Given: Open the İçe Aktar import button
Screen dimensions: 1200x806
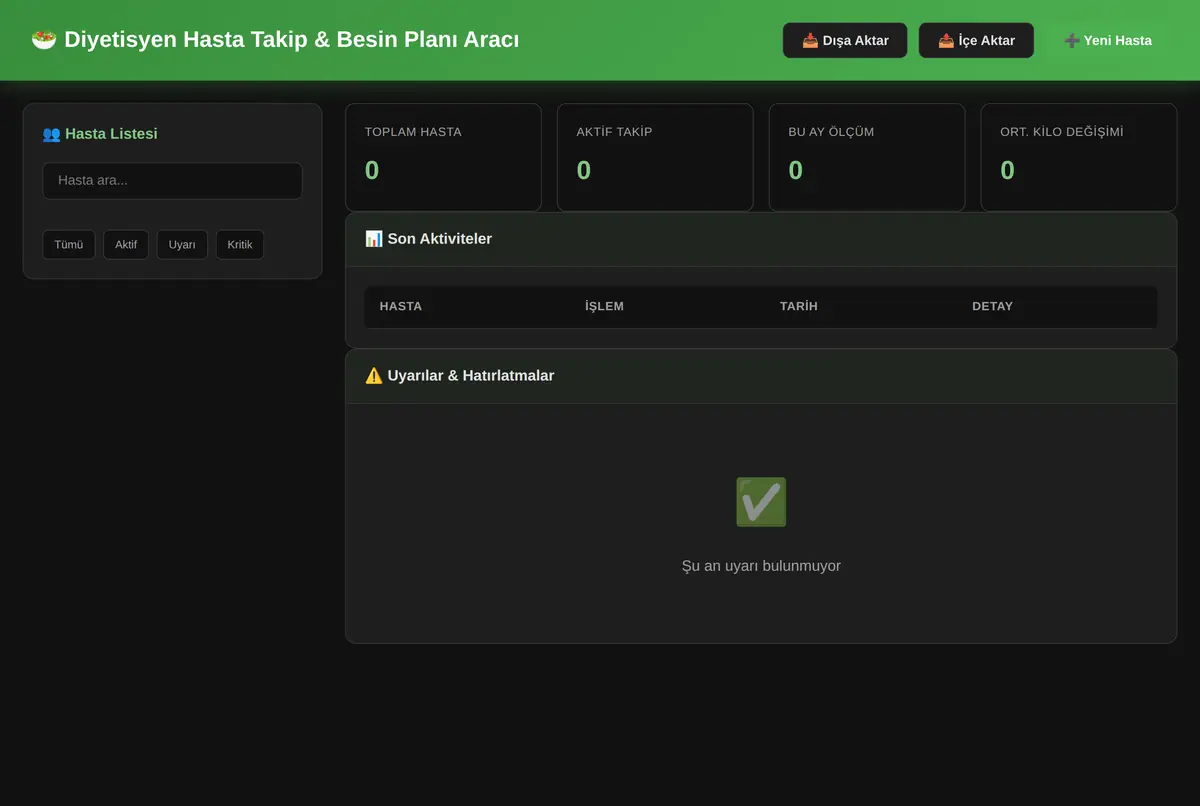Looking at the screenshot, I should click(x=976, y=40).
